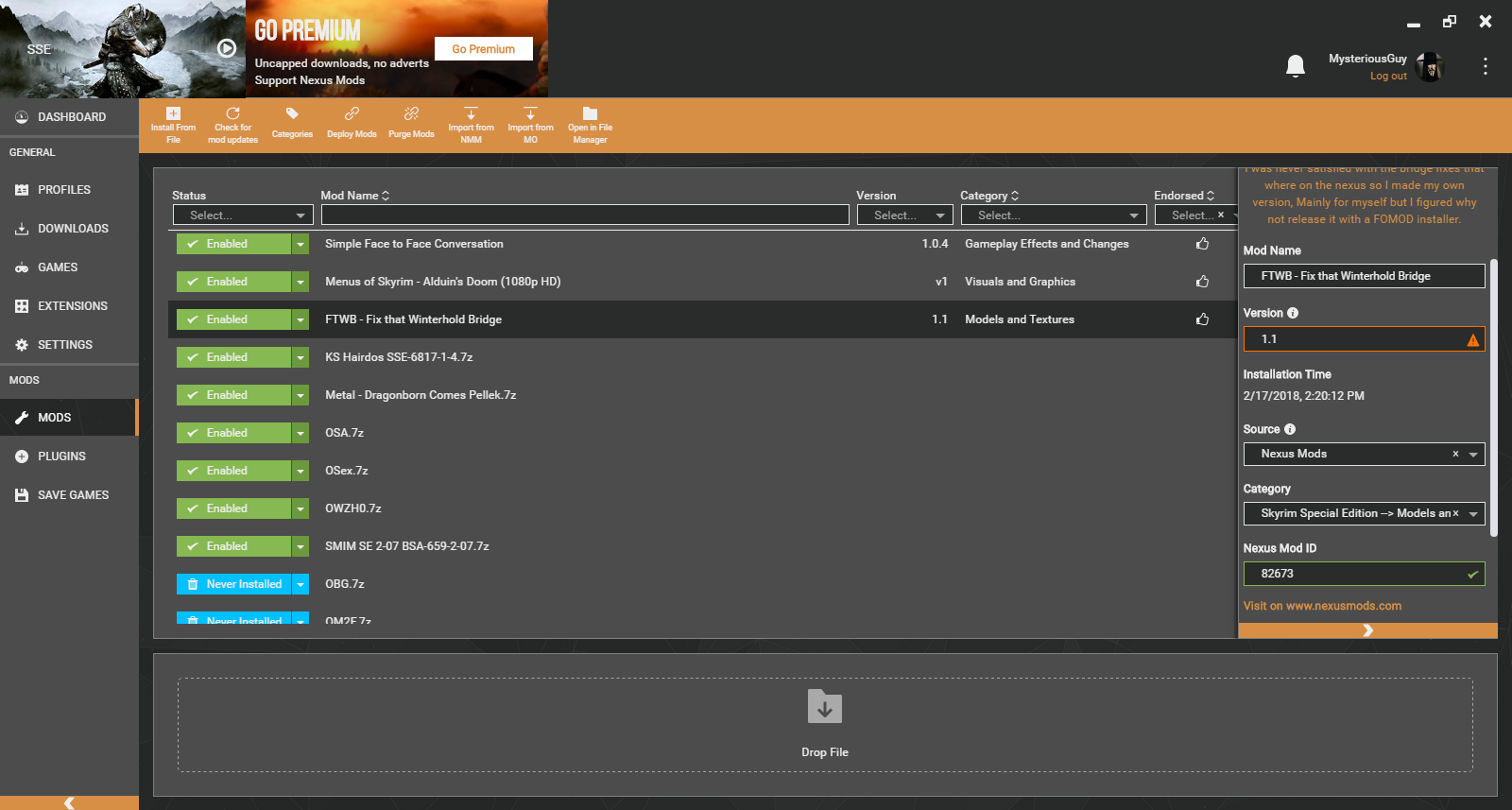Click Log out link
1512x810 pixels.
point(1388,77)
